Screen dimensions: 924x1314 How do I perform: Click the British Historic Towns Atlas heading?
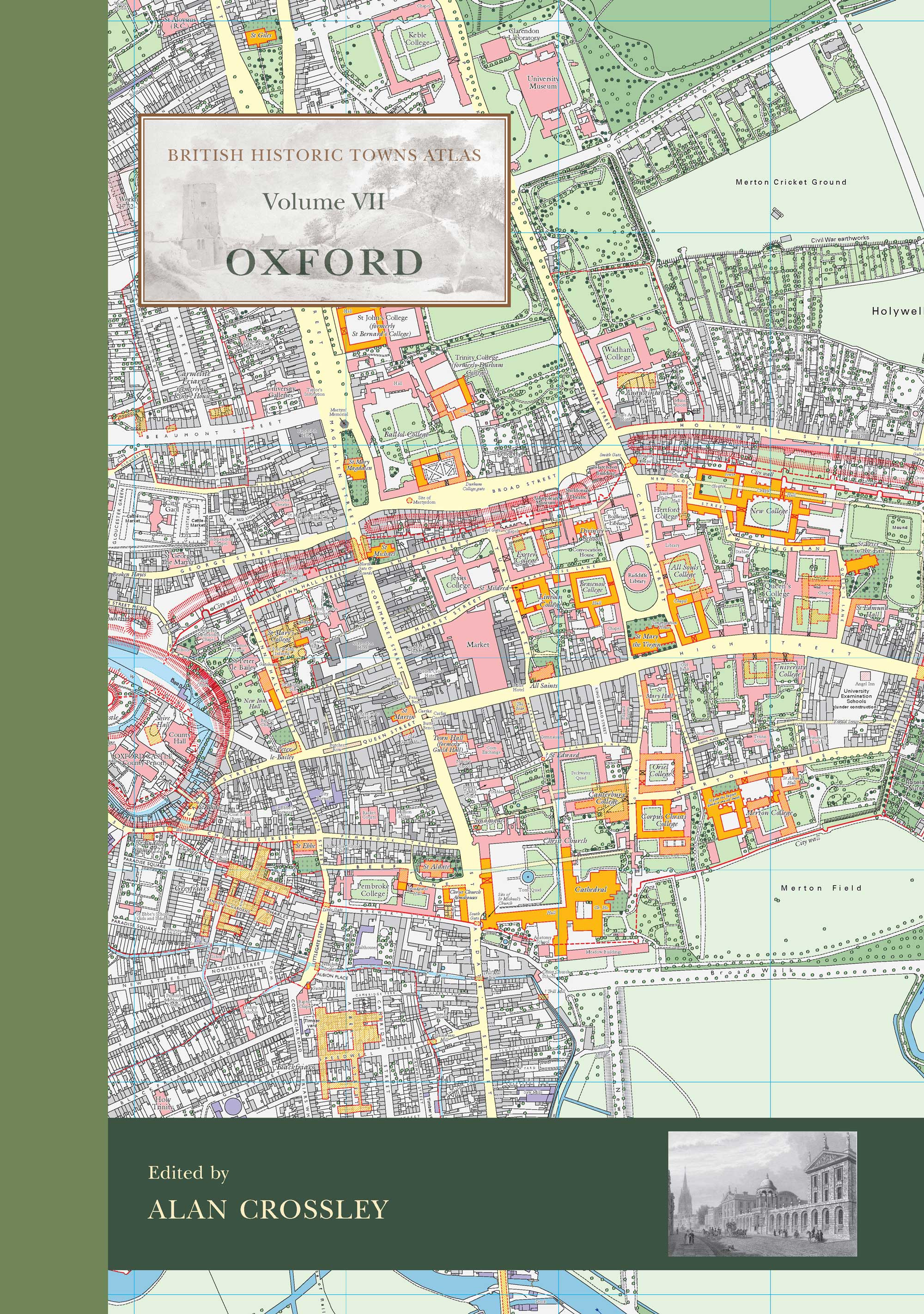pos(324,154)
